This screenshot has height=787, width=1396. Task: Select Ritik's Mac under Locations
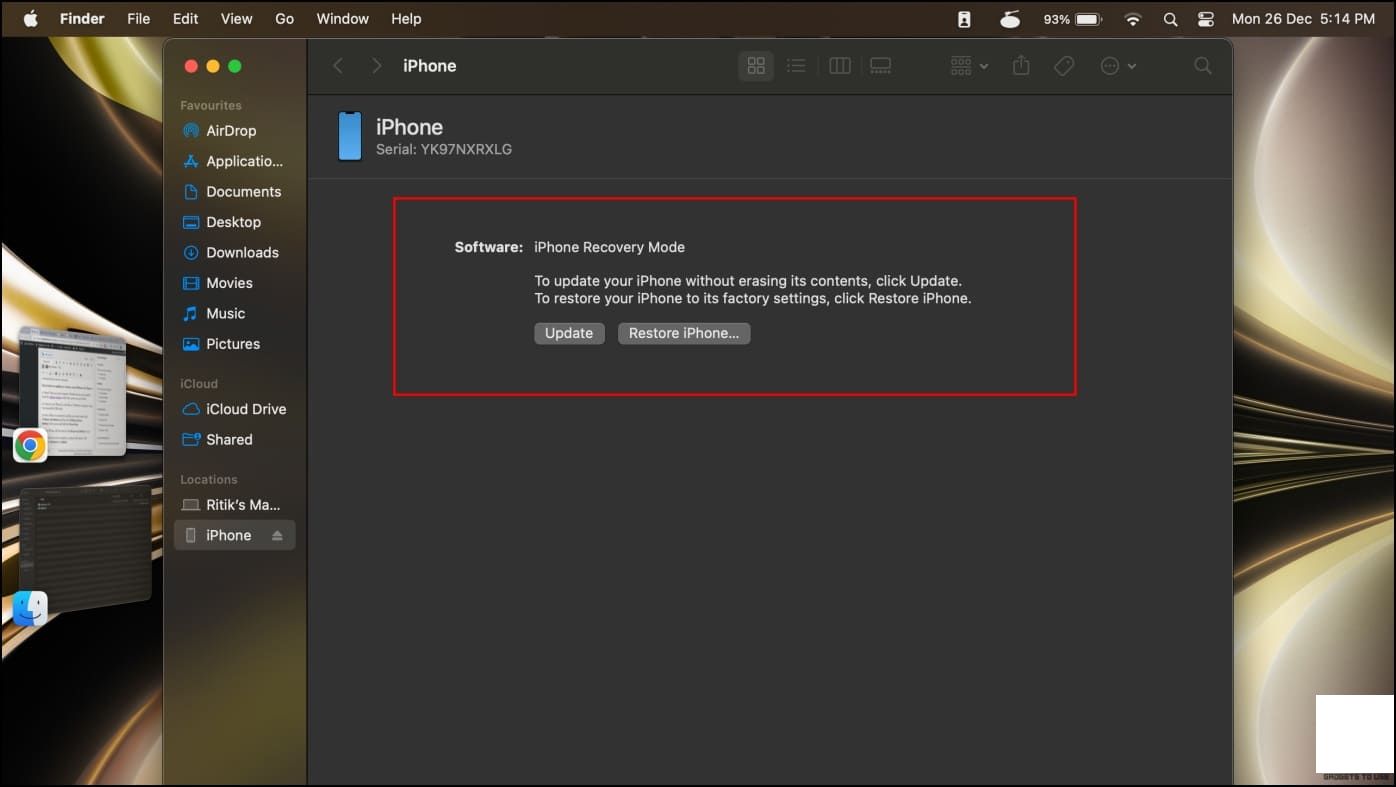point(232,505)
